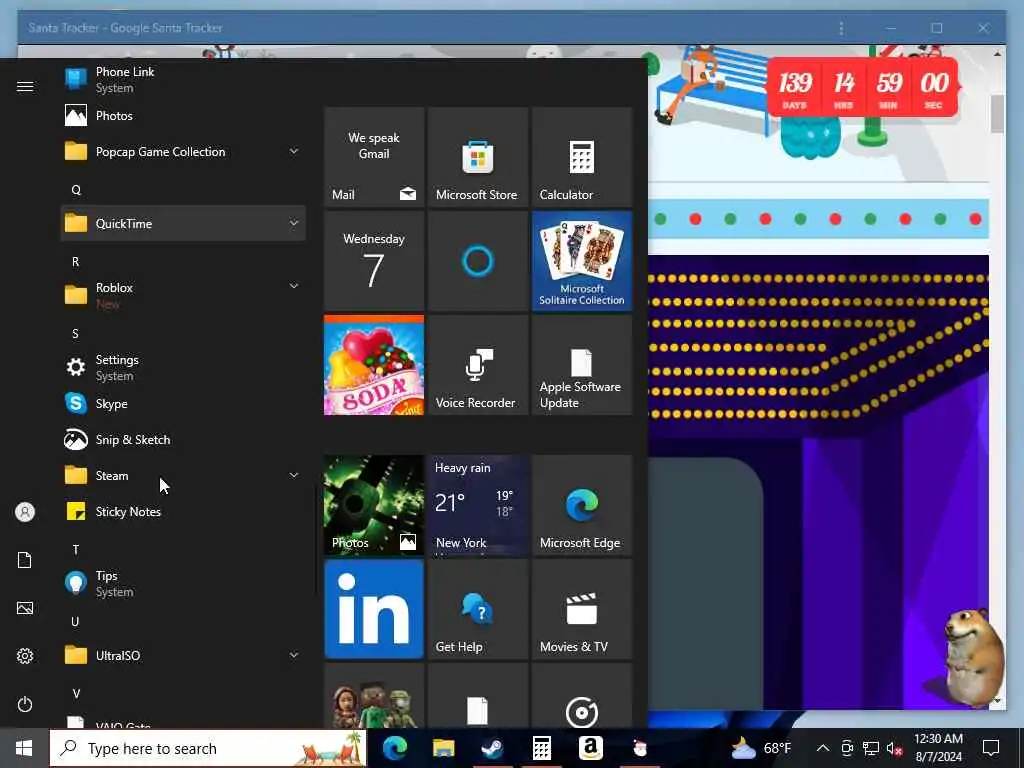
Task: Open the Voice Recorder tile
Action: tap(477, 365)
